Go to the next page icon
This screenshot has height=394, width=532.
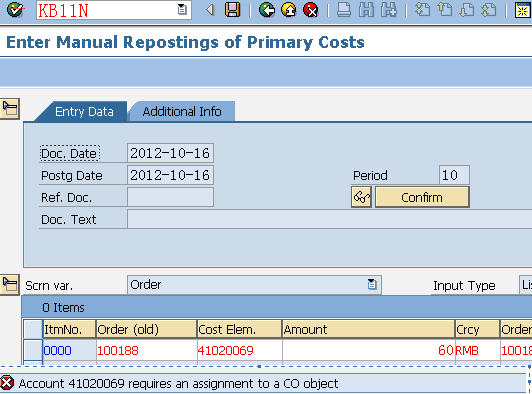tap(467, 10)
